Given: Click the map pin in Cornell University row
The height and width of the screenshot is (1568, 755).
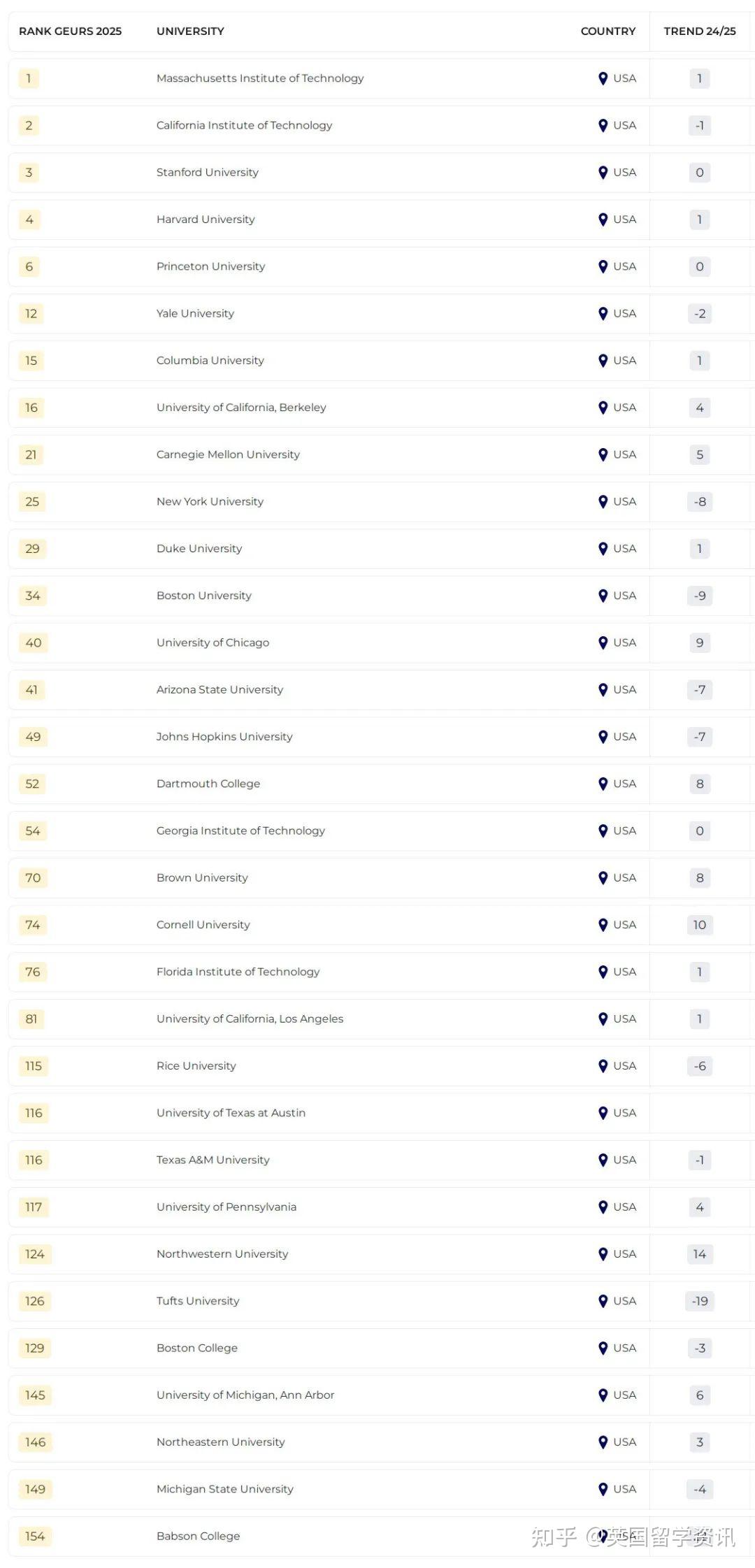Looking at the screenshot, I should tap(603, 925).
